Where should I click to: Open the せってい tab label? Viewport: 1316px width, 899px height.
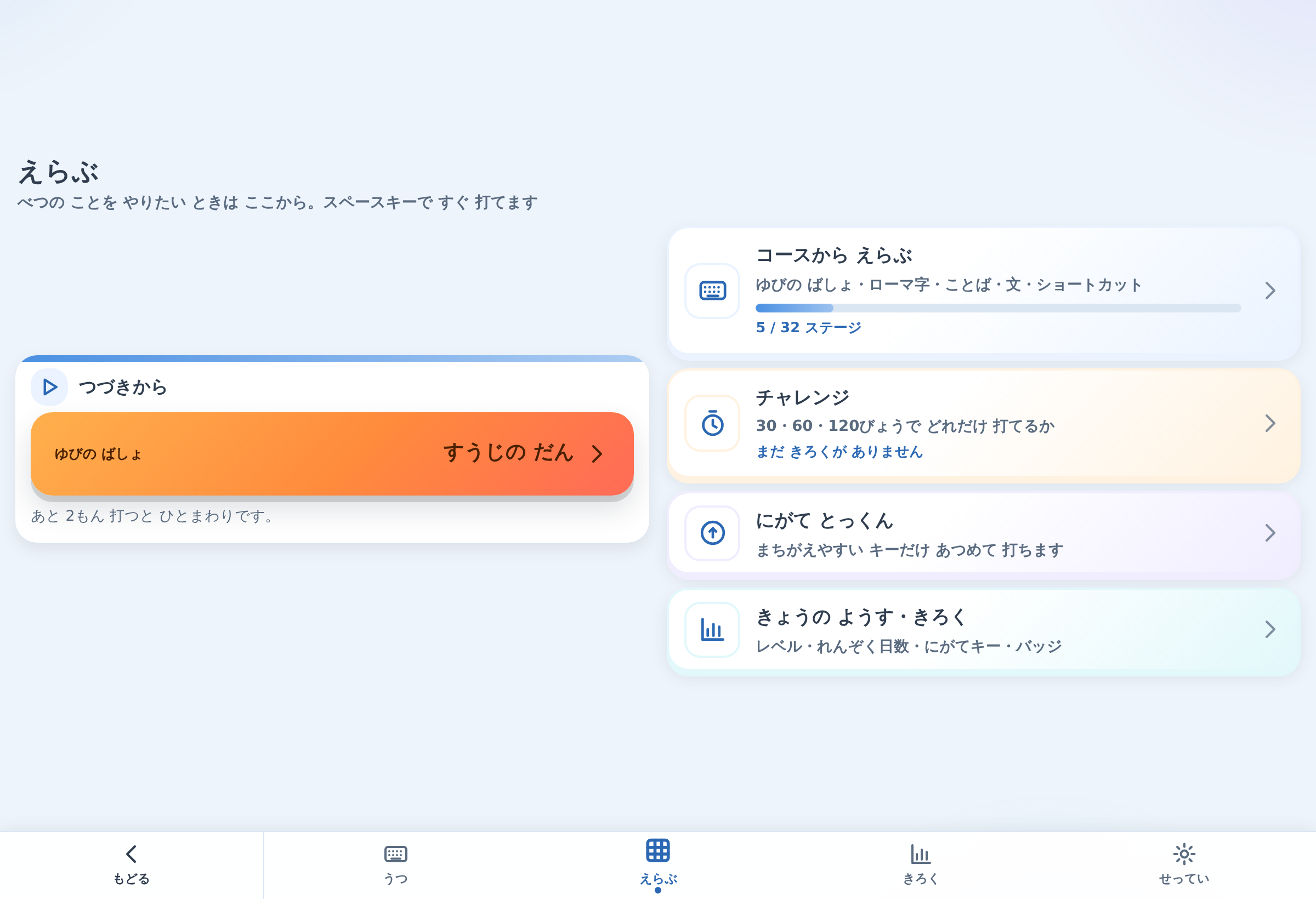click(1184, 879)
